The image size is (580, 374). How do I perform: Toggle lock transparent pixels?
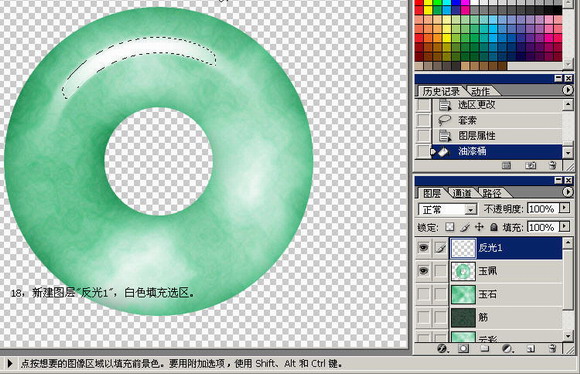click(449, 227)
